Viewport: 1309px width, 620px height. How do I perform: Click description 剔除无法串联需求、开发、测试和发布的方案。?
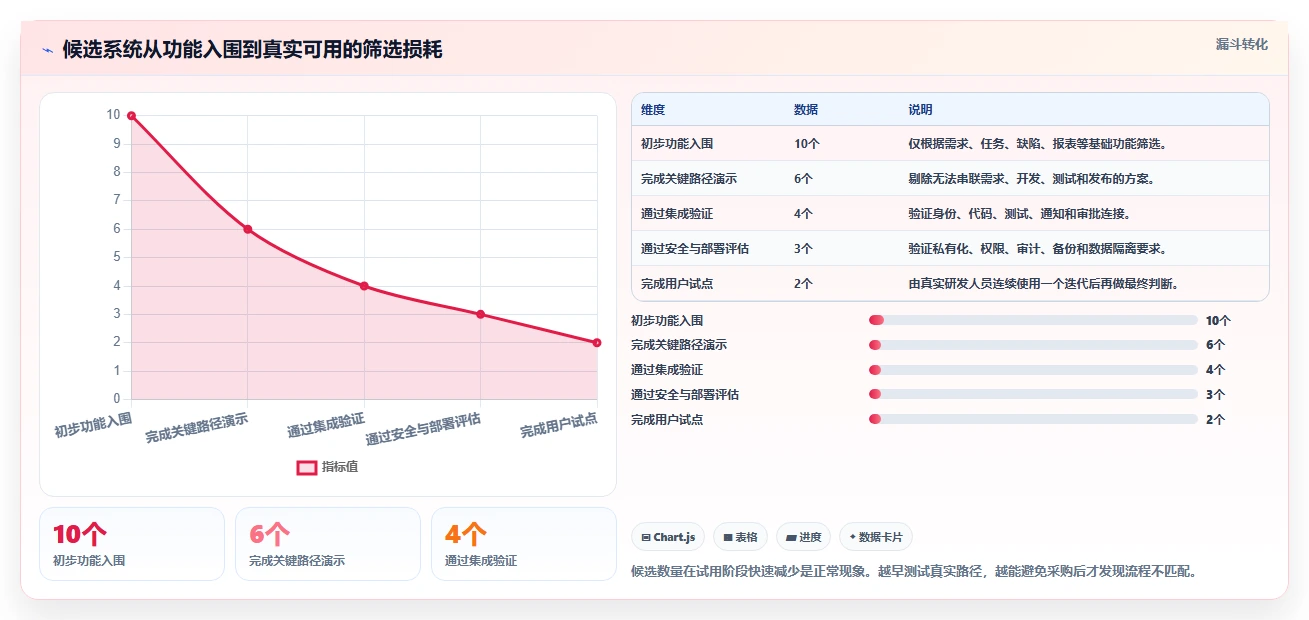[1032, 179]
